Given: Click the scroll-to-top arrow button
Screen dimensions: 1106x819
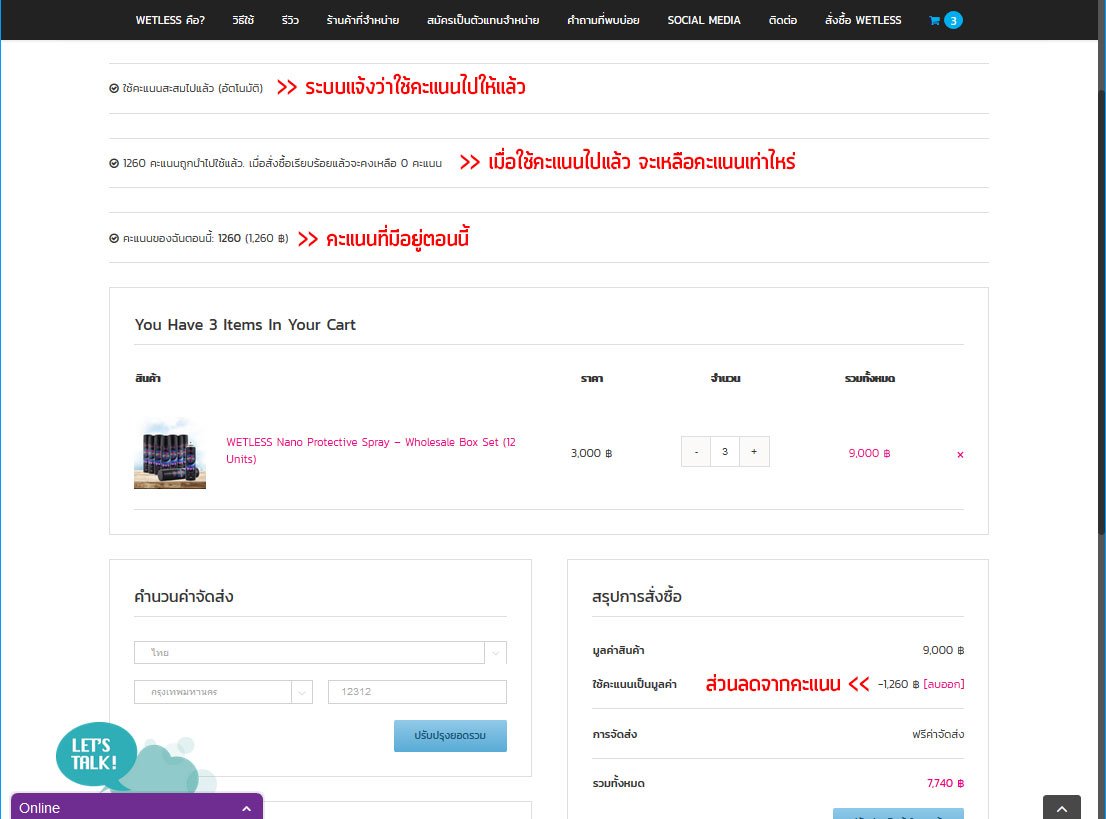Looking at the screenshot, I should (1061, 807).
